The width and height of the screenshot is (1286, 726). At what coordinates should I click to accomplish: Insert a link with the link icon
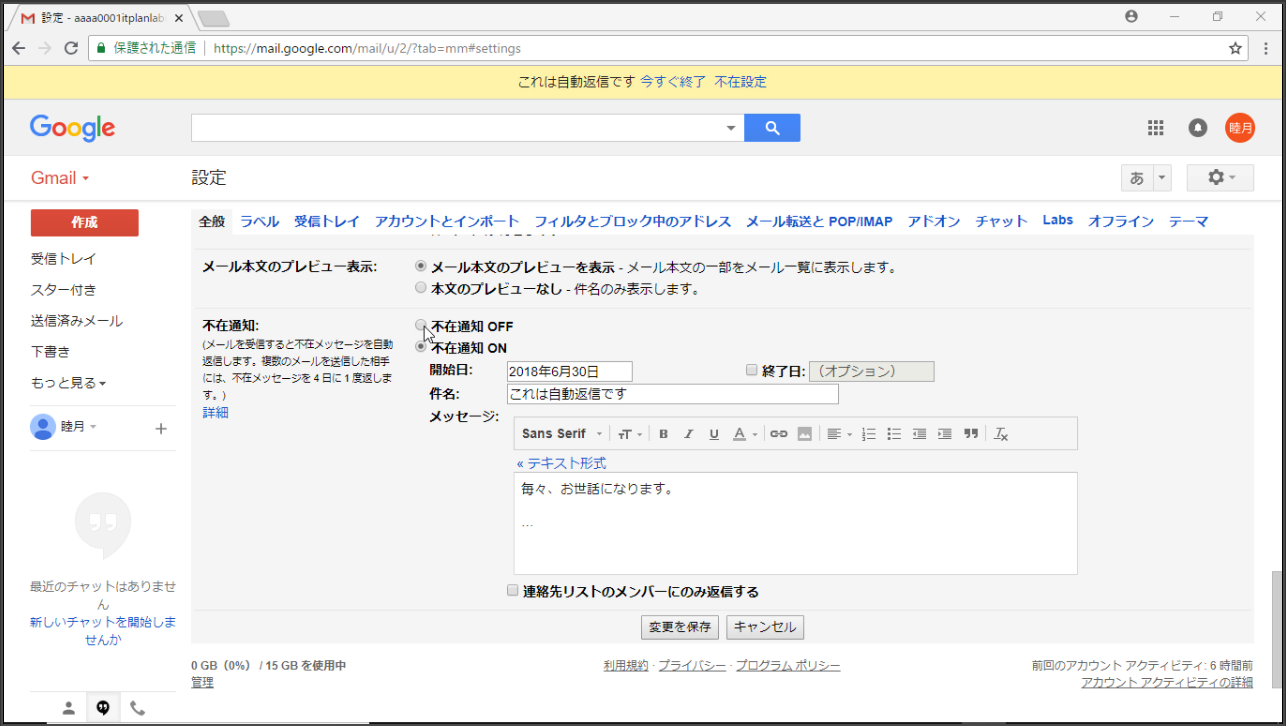(778, 434)
